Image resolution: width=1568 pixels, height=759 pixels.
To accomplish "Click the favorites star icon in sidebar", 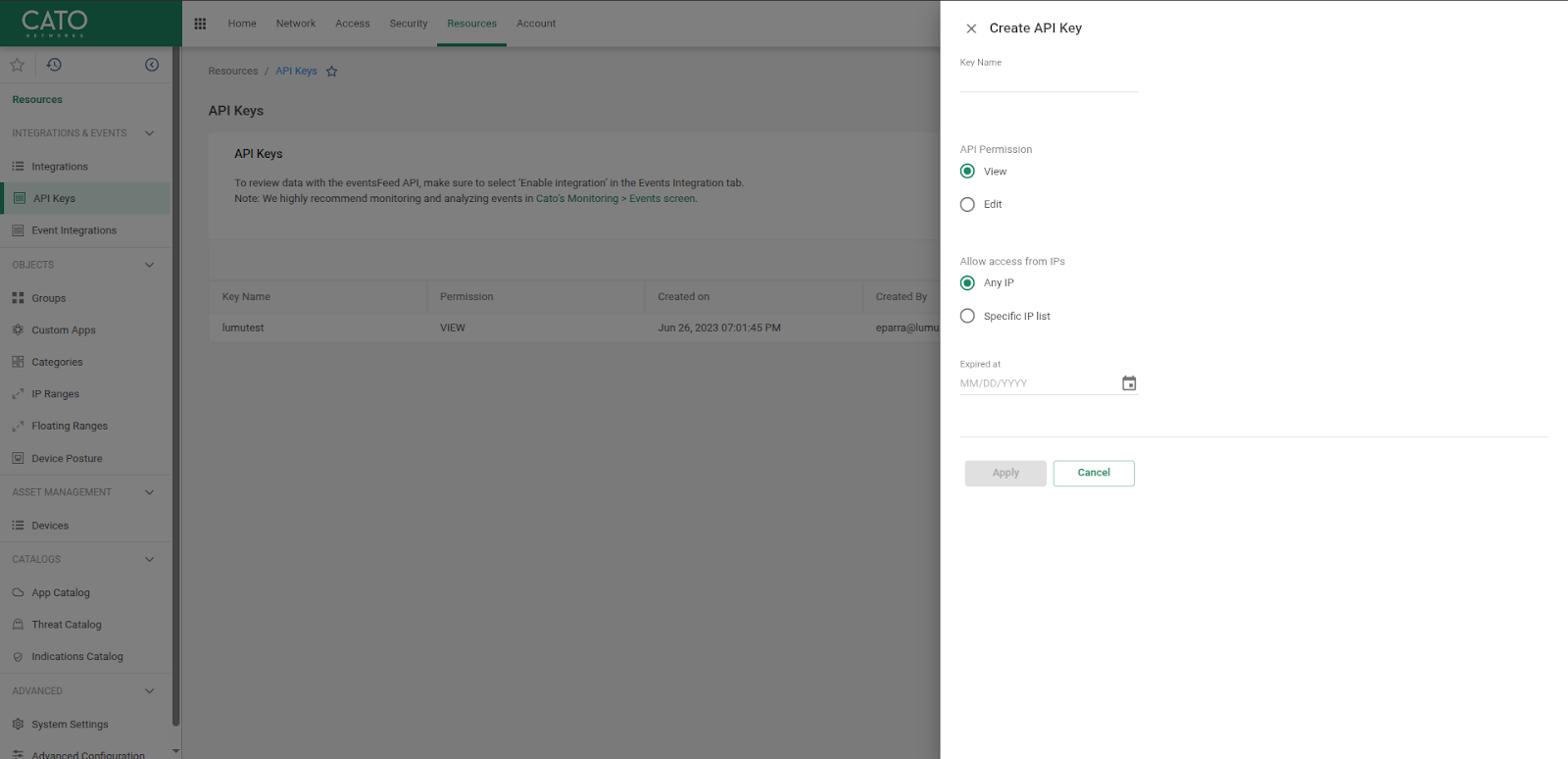I will point(17,65).
